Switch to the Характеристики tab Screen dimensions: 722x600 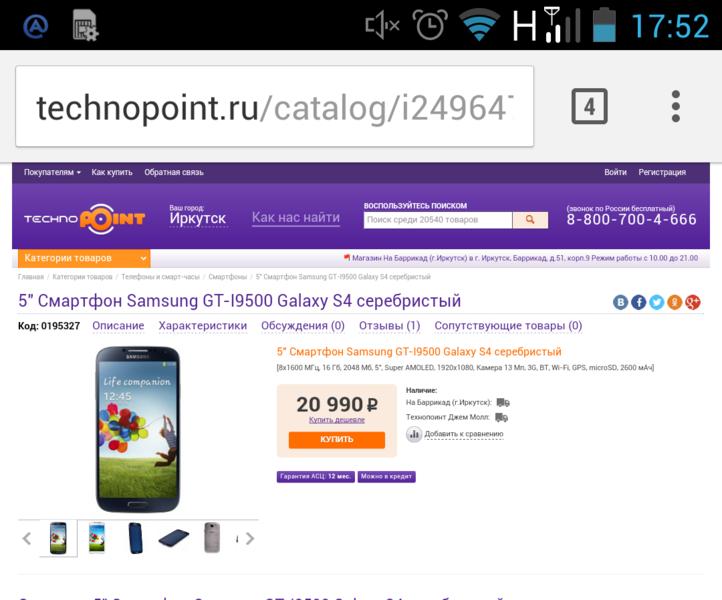click(x=203, y=326)
